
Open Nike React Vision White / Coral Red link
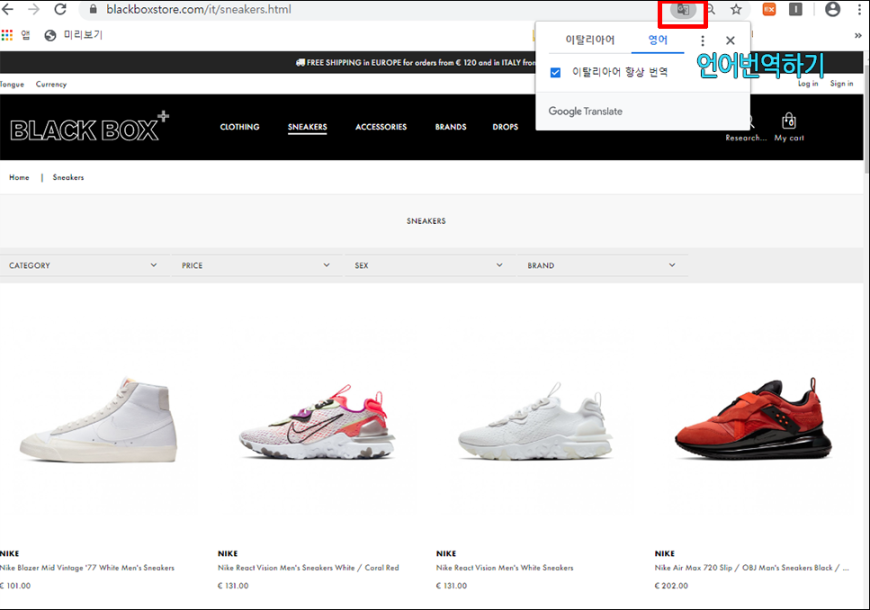pos(308,568)
